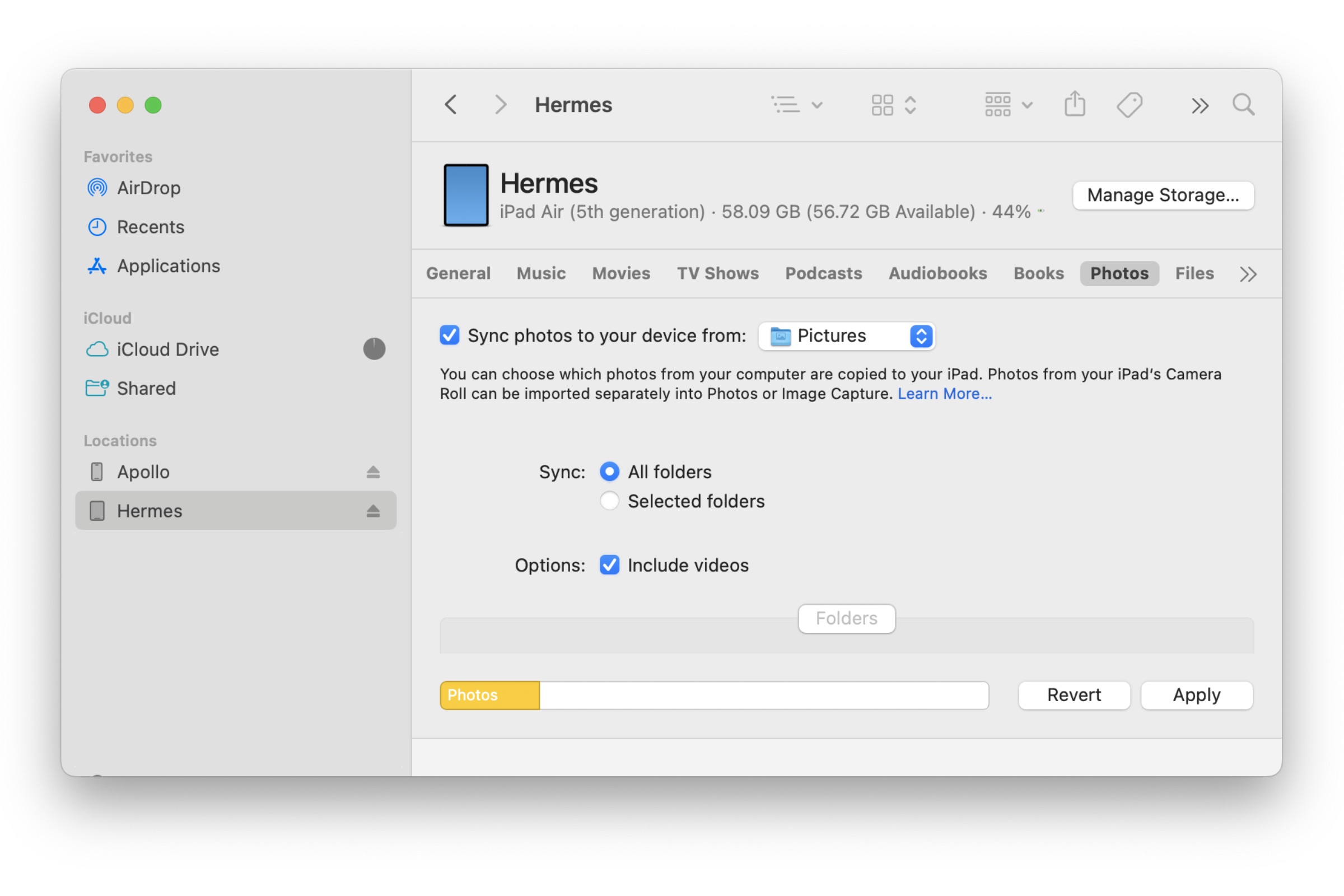
Task: Click Photos segment in storage bar
Action: tap(489, 695)
